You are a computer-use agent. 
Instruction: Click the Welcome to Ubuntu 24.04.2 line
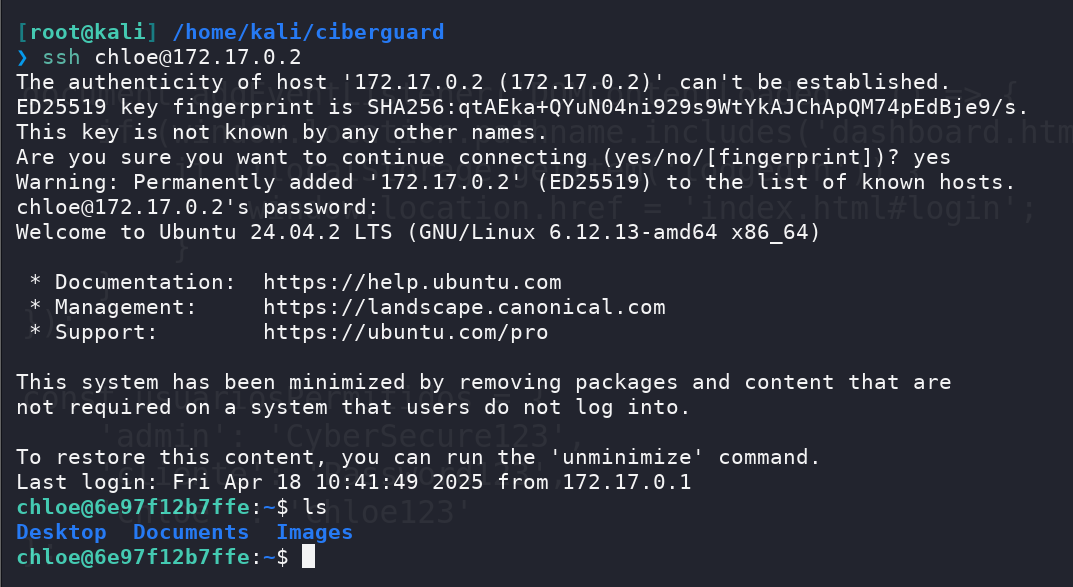point(418,233)
